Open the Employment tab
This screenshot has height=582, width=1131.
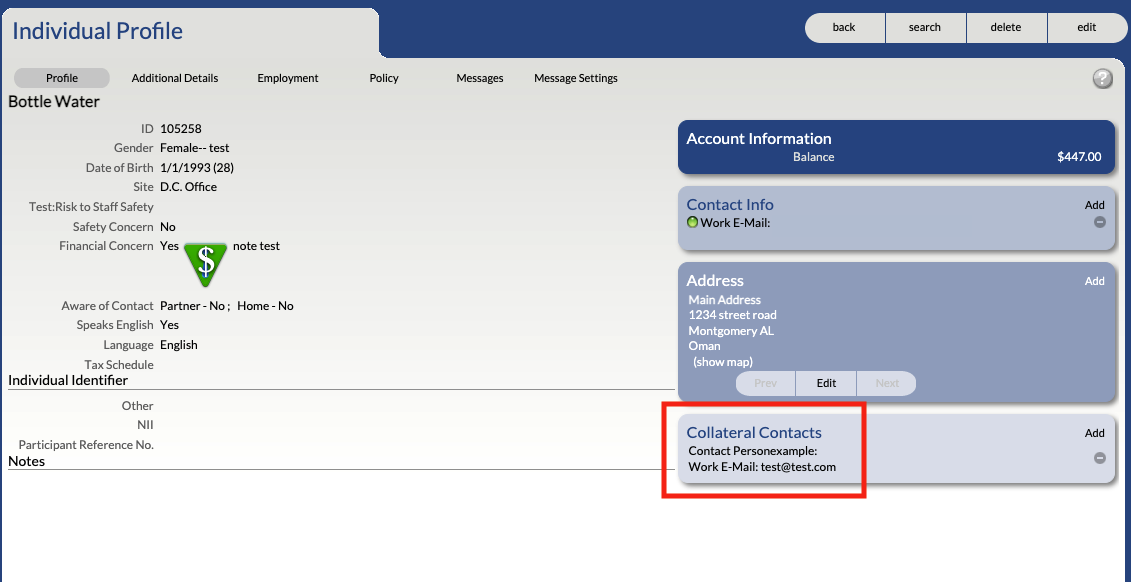tap(288, 78)
